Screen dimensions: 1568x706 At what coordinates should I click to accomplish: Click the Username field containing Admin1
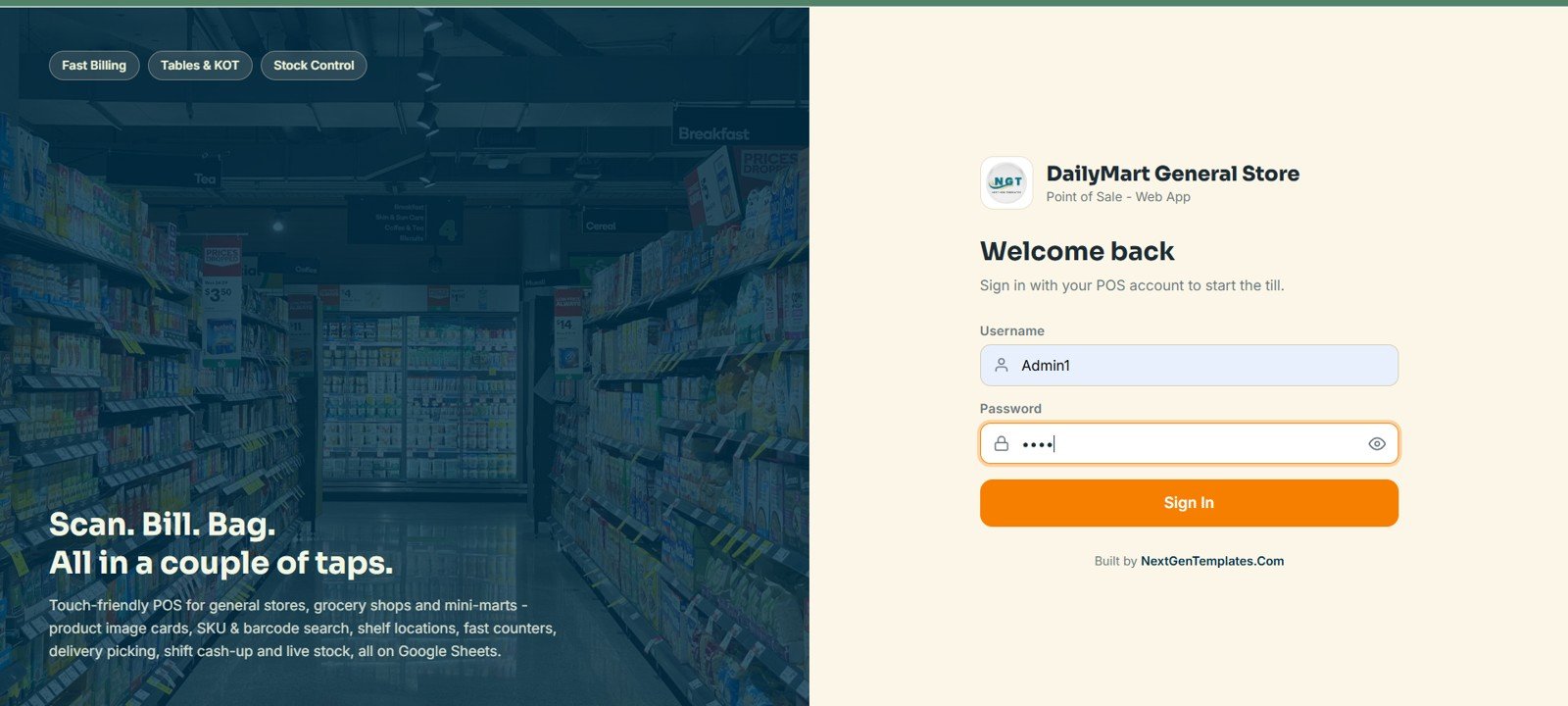(x=1189, y=365)
